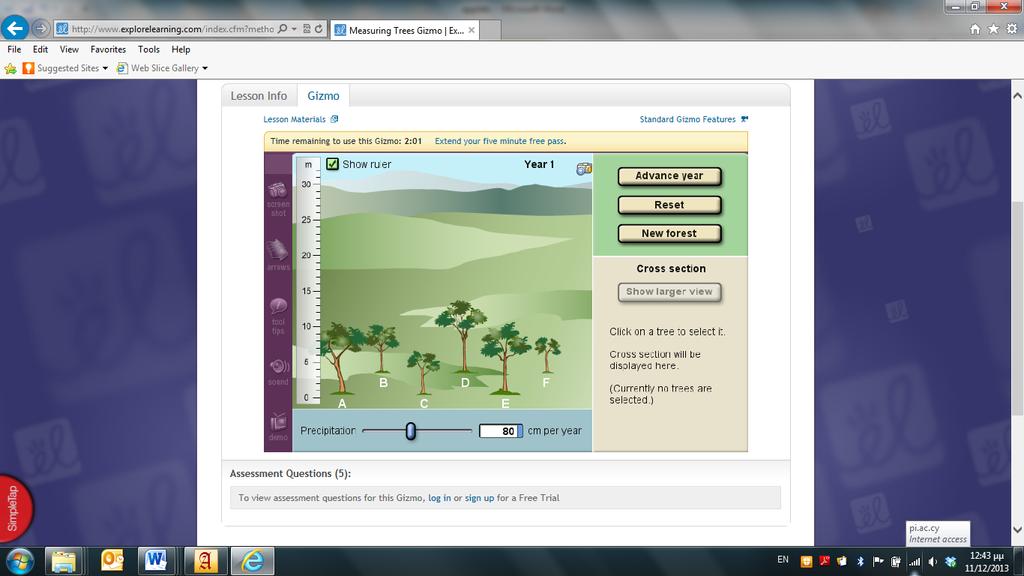Click the Dropbox tray icon
This screenshot has height=576, width=1024.
point(951,561)
